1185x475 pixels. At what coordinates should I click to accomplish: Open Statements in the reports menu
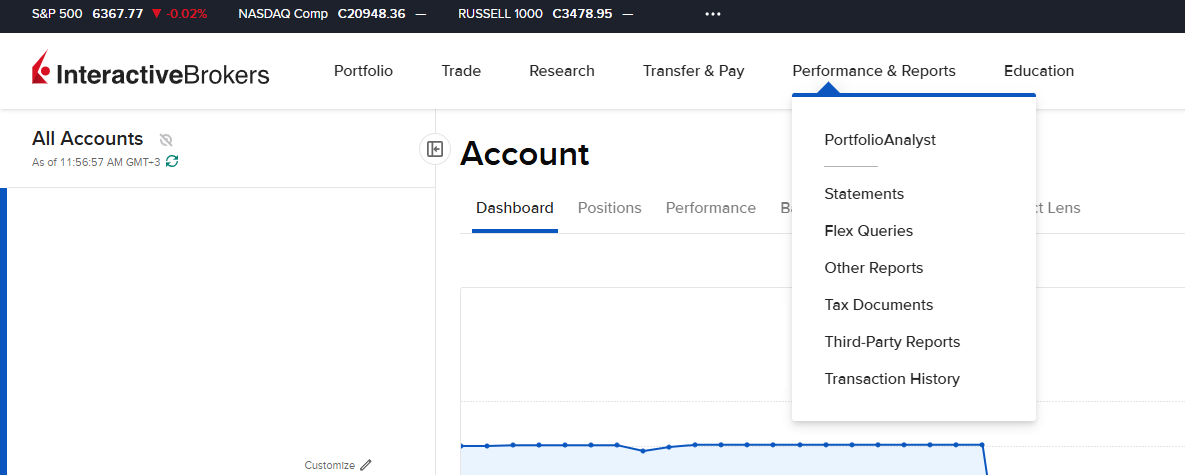(x=864, y=194)
